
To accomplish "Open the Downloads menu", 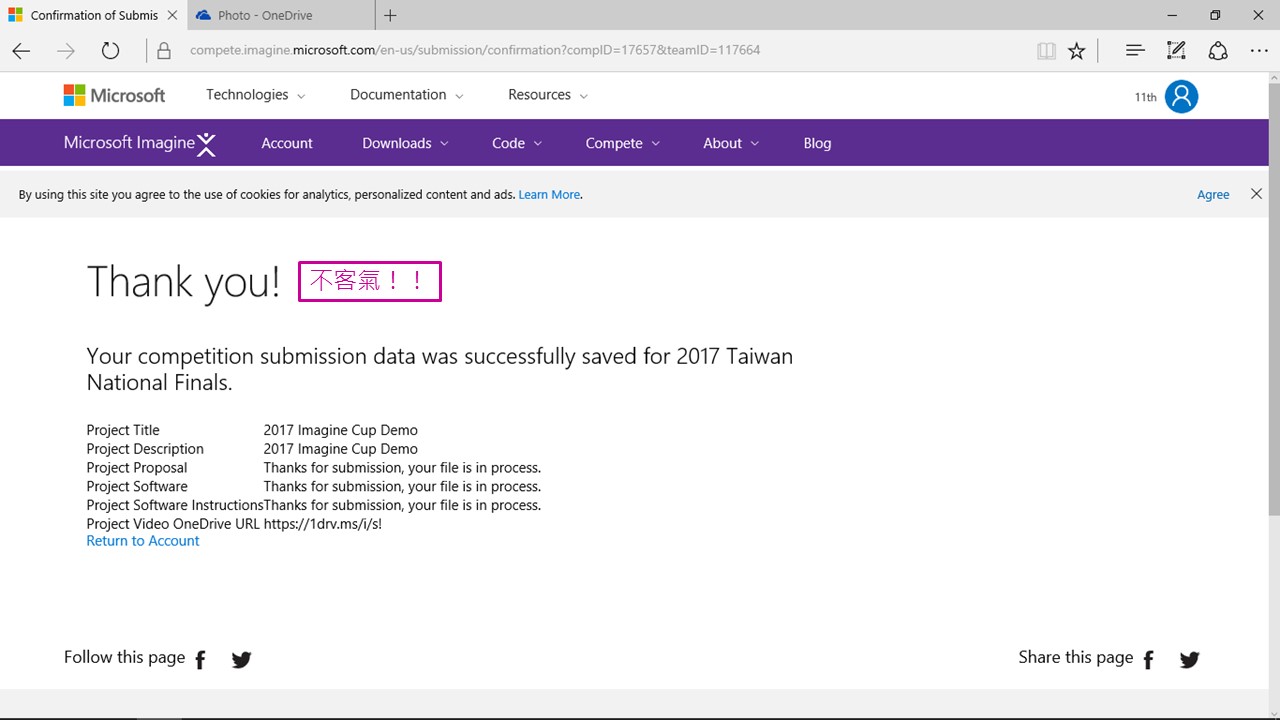I will tap(406, 143).
